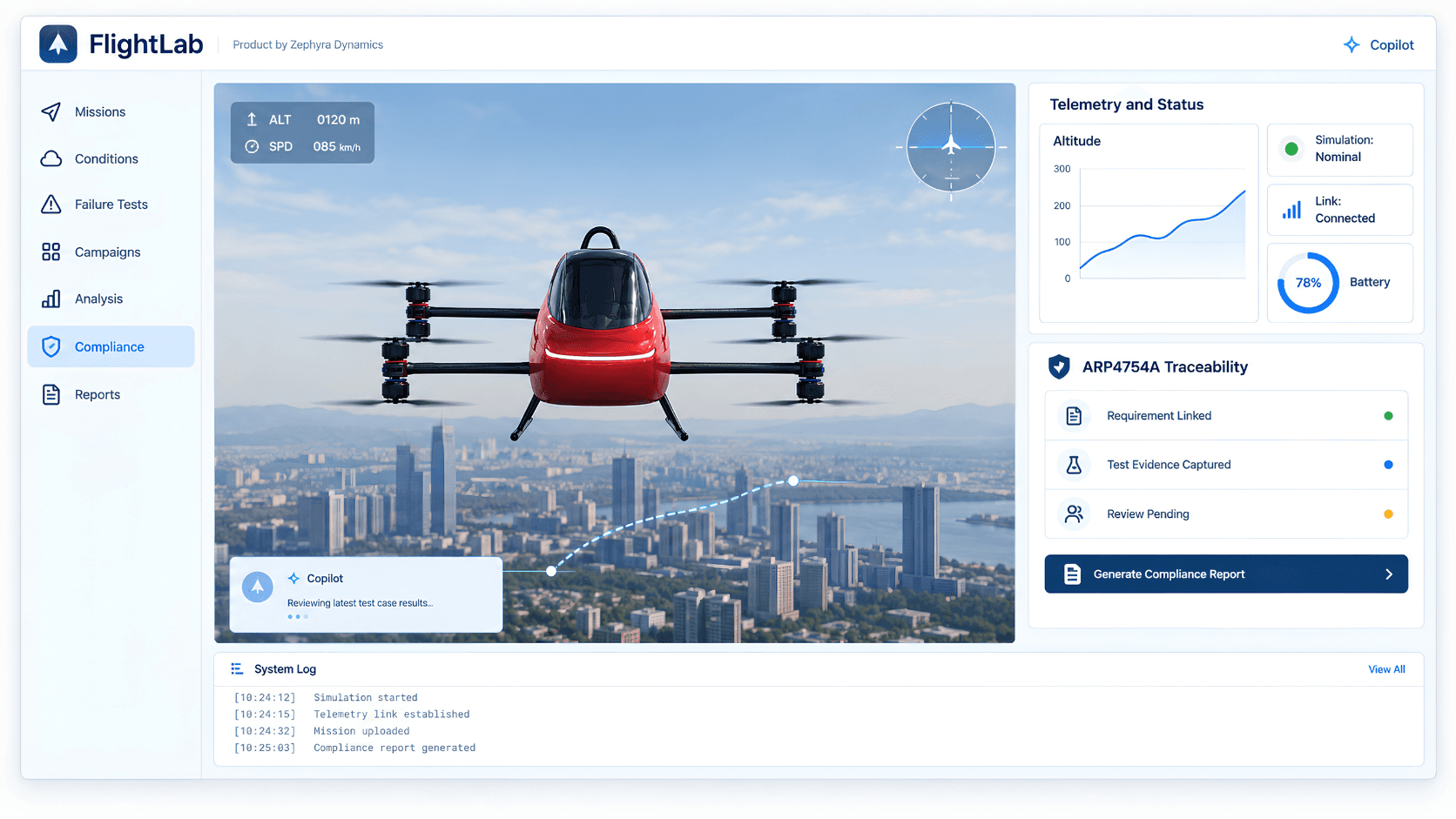Select Campaigns in the sidebar
The width and height of the screenshot is (1456, 819).
[111, 252]
